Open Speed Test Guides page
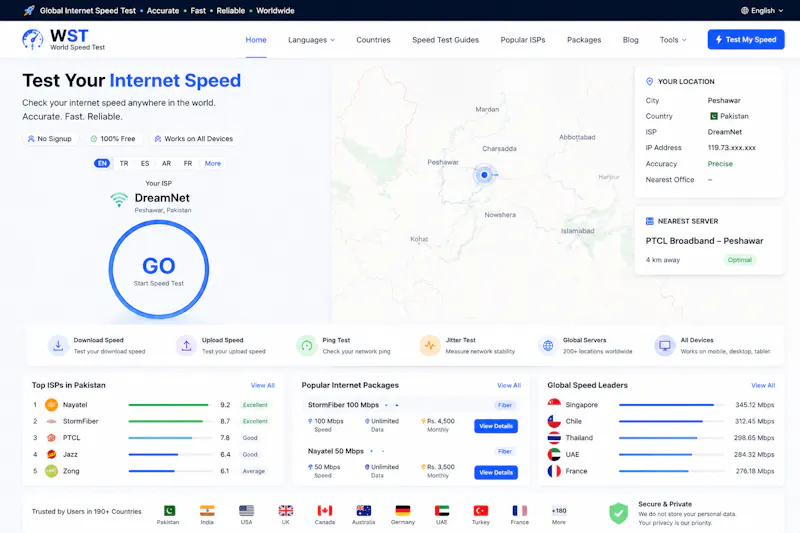This screenshot has width=800, height=533. (x=445, y=40)
